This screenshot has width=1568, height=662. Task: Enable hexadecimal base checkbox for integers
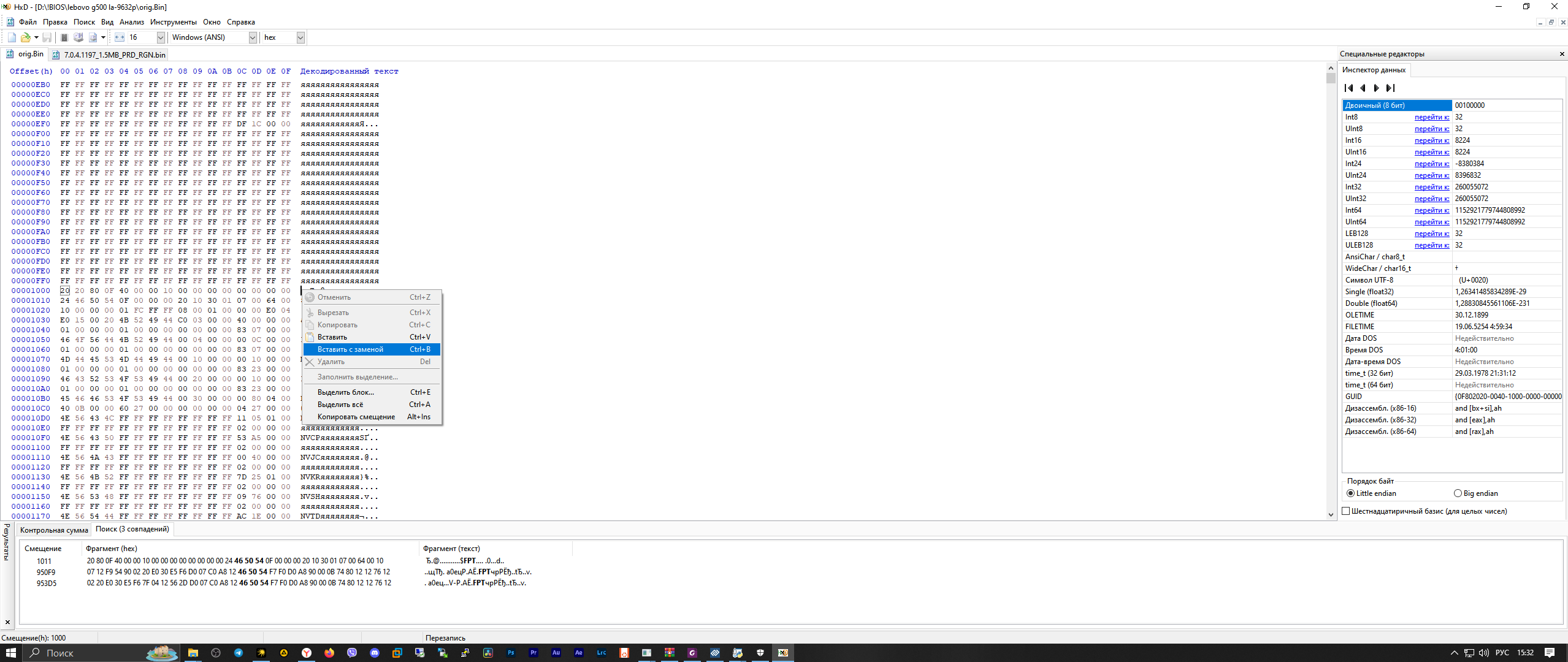pos(1346,511)
